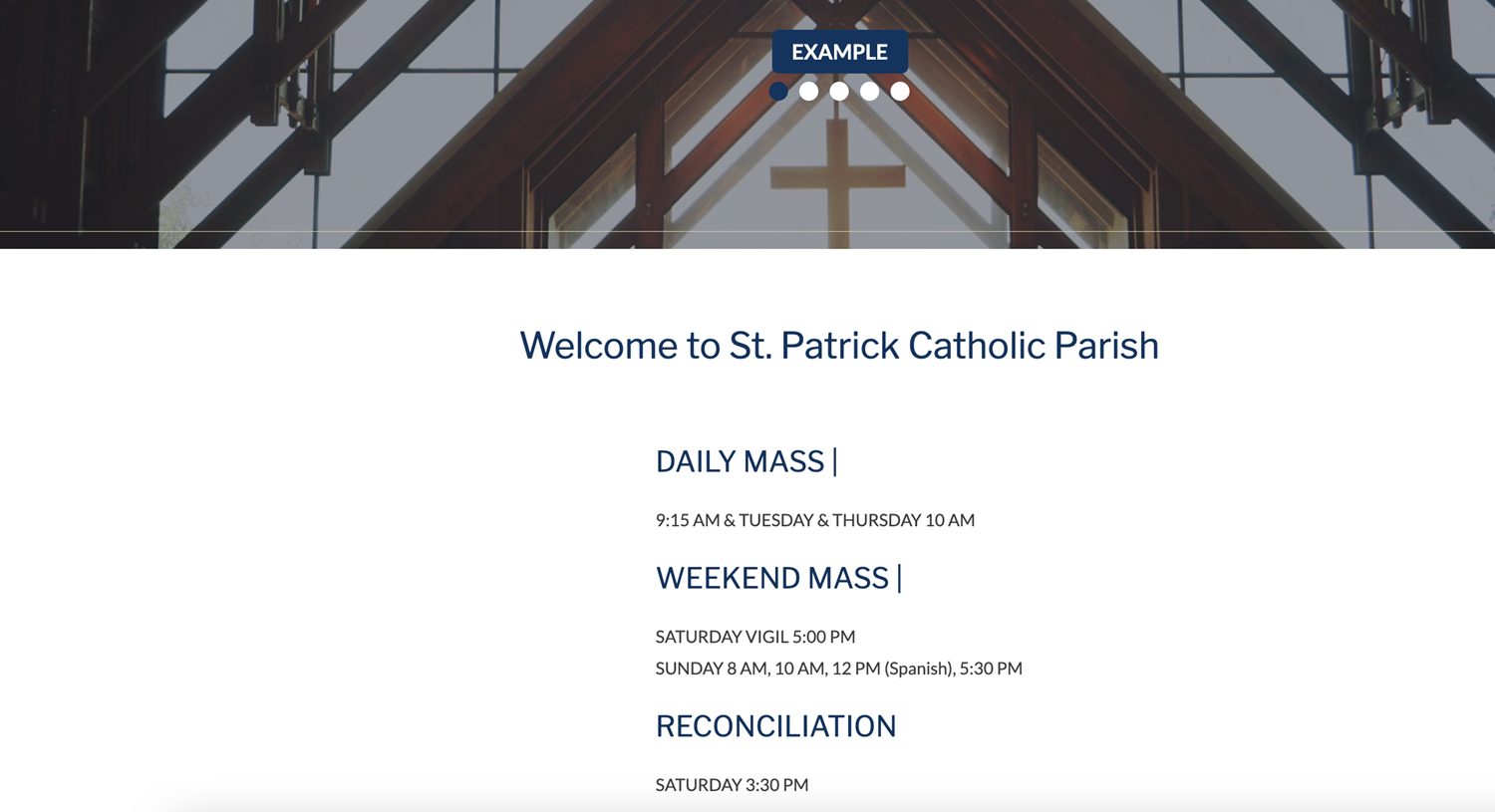Click the Welcome to St. Patrick Catholic Parish heading
This screenshot has height=812, width=1495.
[838, 346]
